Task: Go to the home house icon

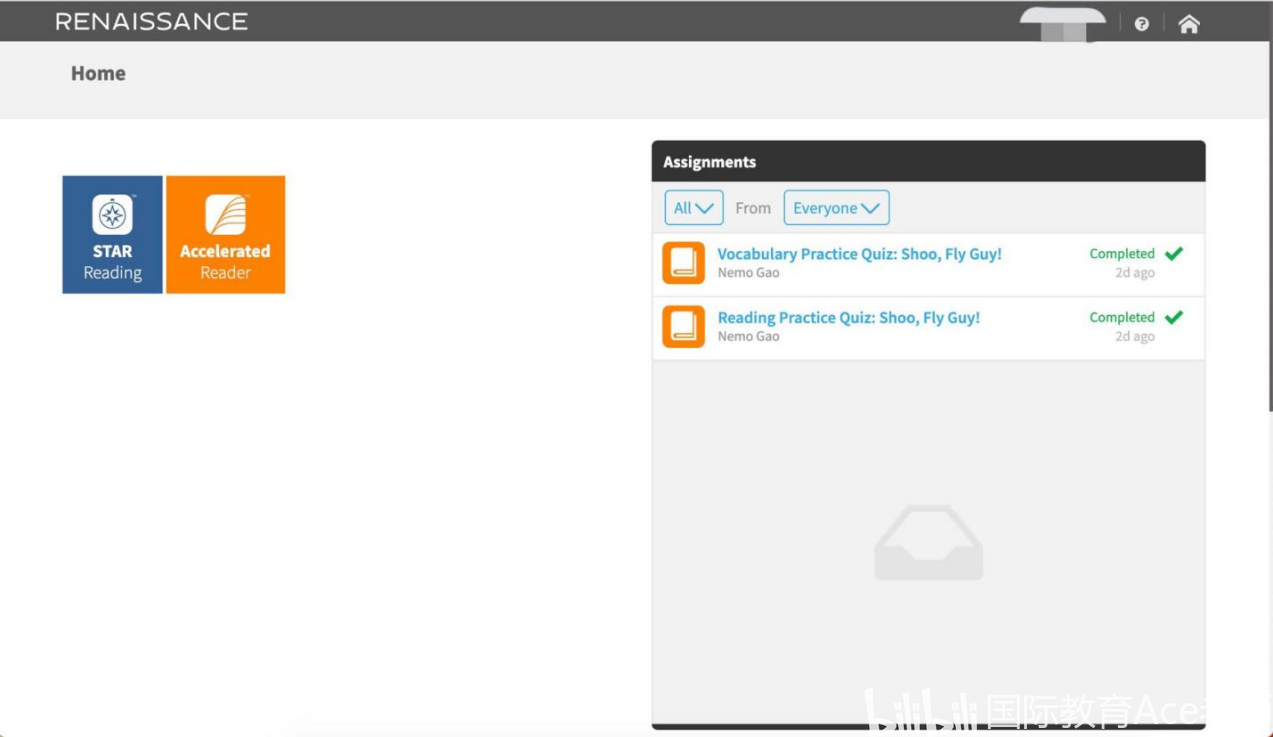Action: [1188, 24]
